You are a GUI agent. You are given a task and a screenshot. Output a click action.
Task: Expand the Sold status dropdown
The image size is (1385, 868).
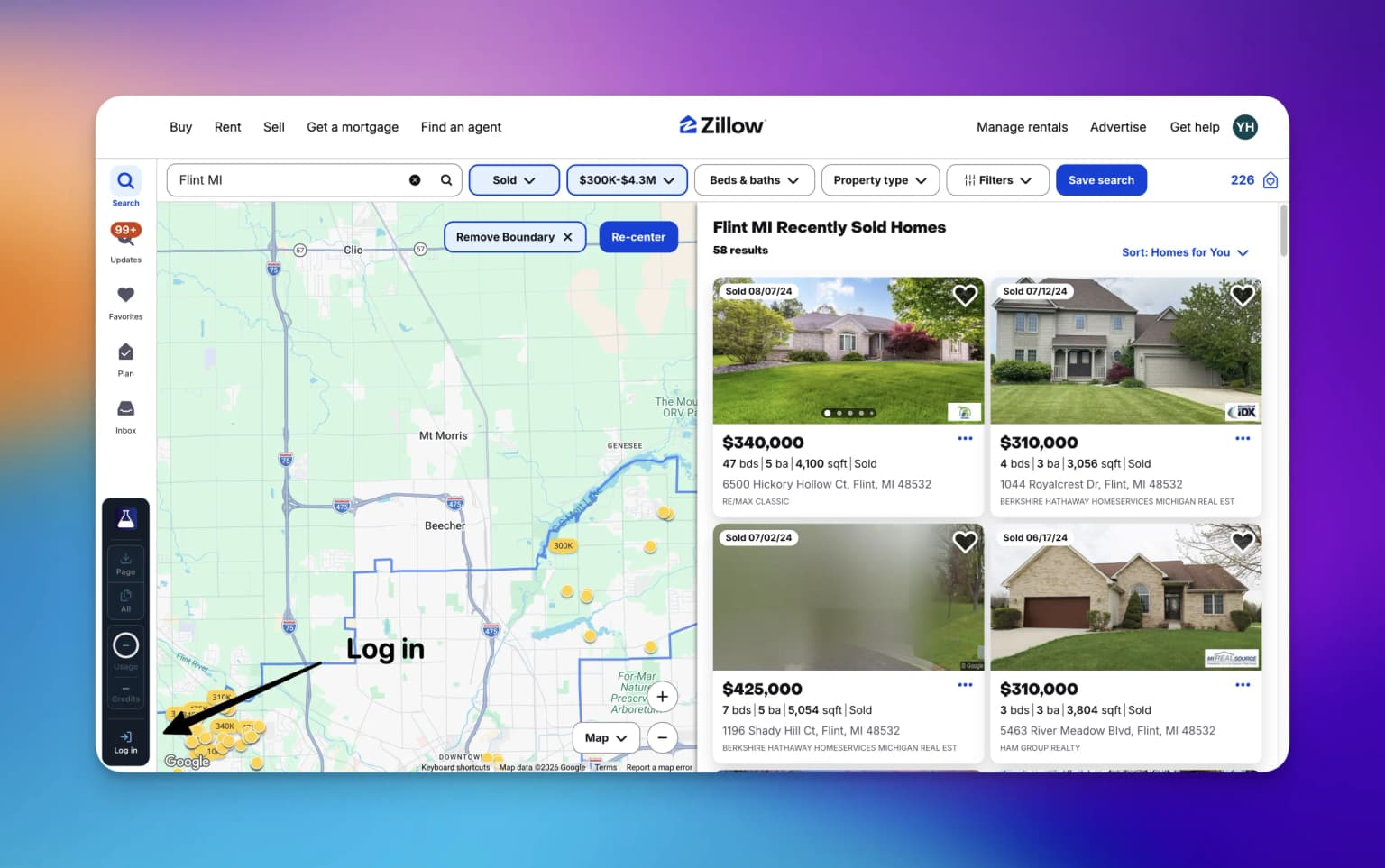[514, 180]
